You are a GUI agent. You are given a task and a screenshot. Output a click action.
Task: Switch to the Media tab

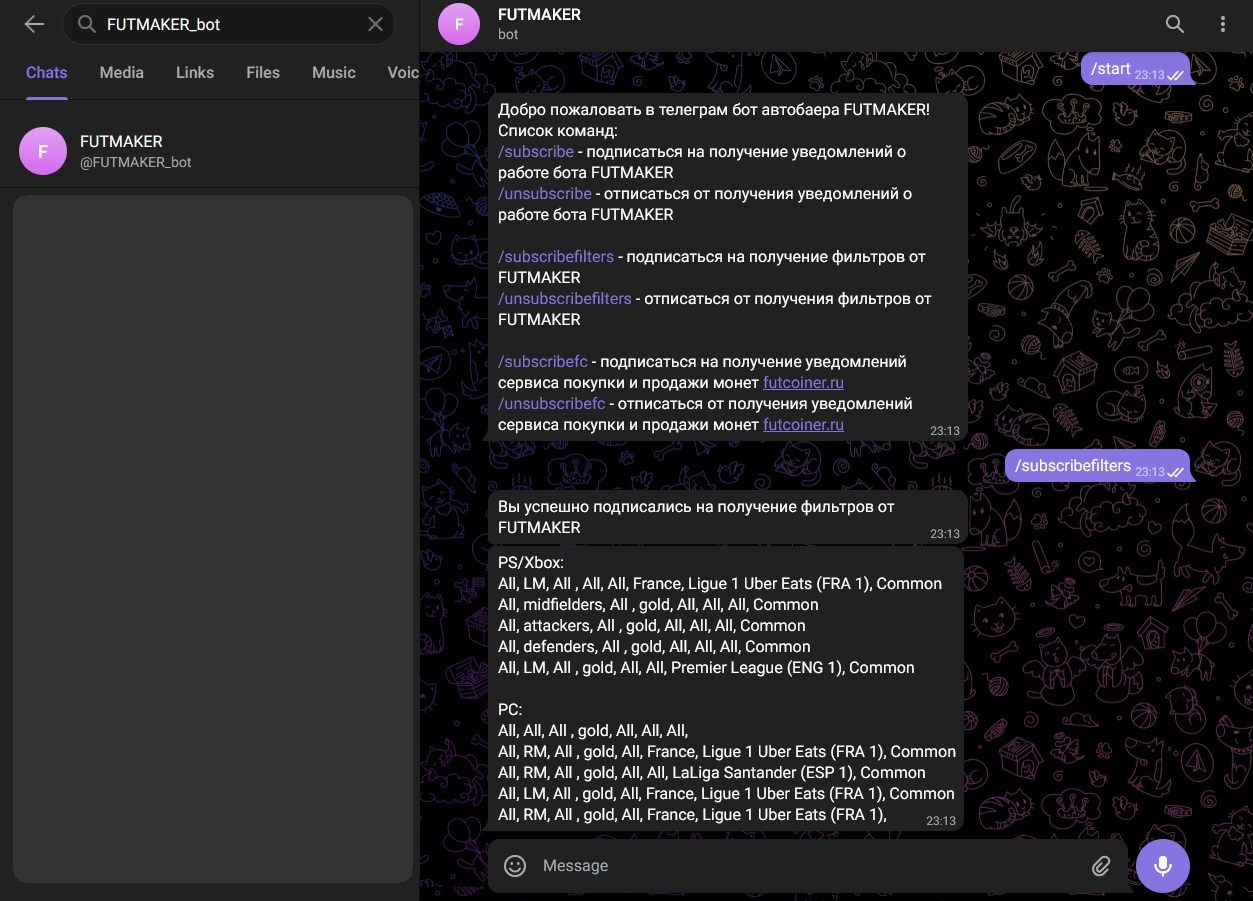[121, 73]
